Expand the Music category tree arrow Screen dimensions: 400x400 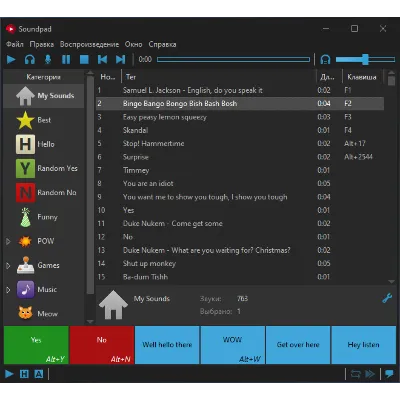pyautogui.click(x=8, y=289)
